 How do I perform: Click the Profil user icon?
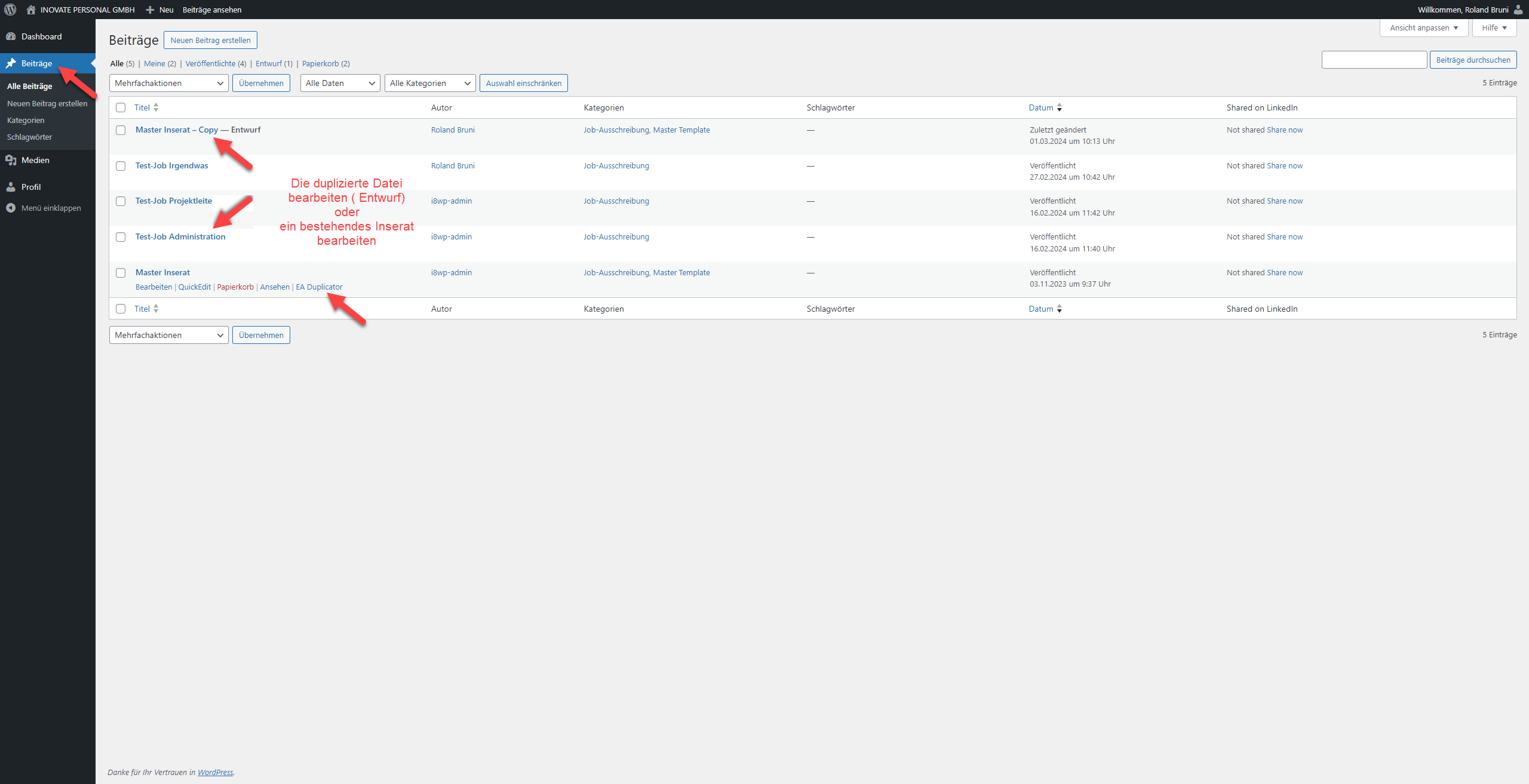pyautogui.click(x=11, y=187)
